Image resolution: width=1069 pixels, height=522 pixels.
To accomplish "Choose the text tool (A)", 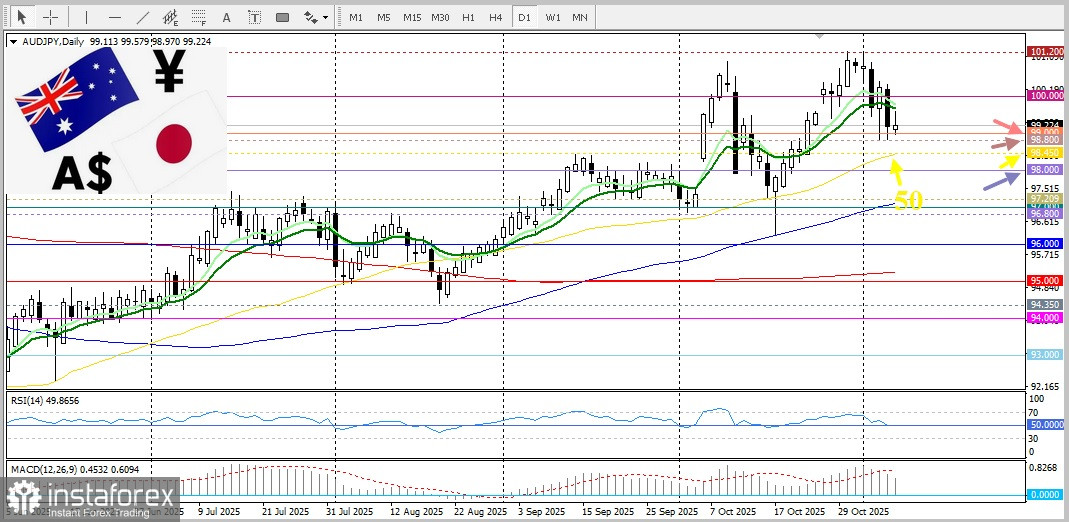I will 227,17.
